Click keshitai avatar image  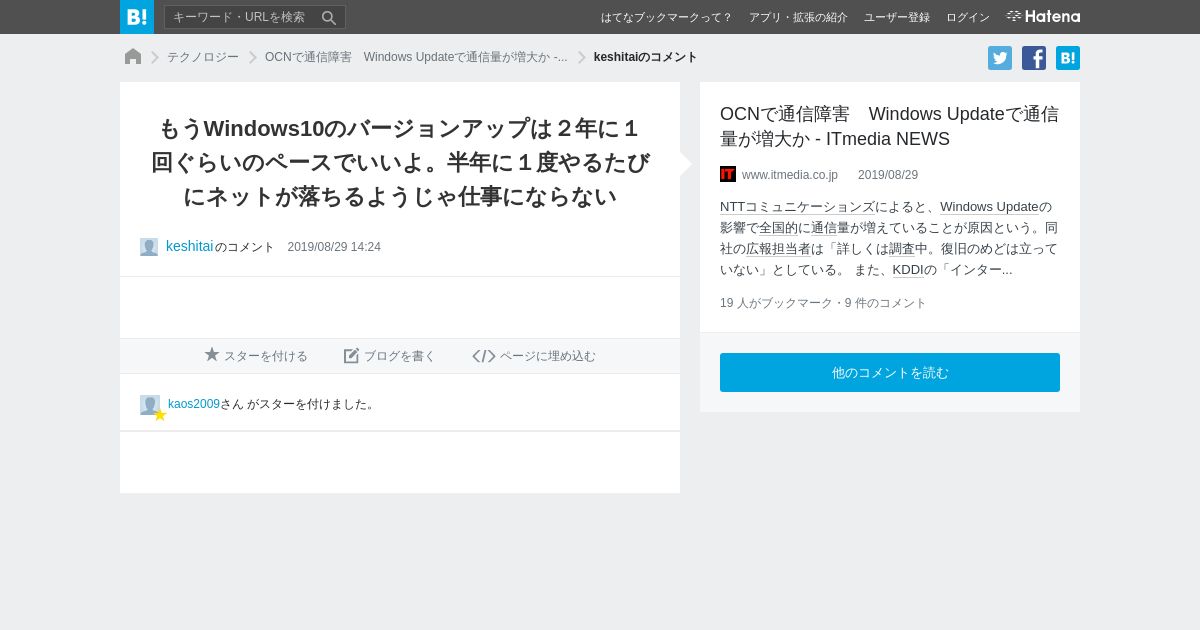[149, 247]
